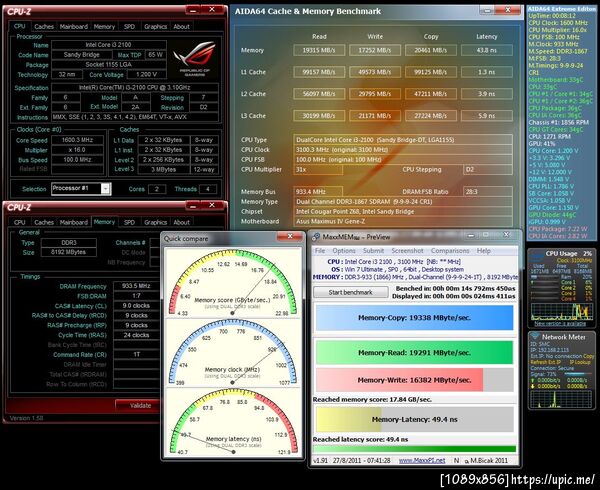Open the Graphics tab in CPU-Z processor window
600x490 pixels.
(155, 27)
